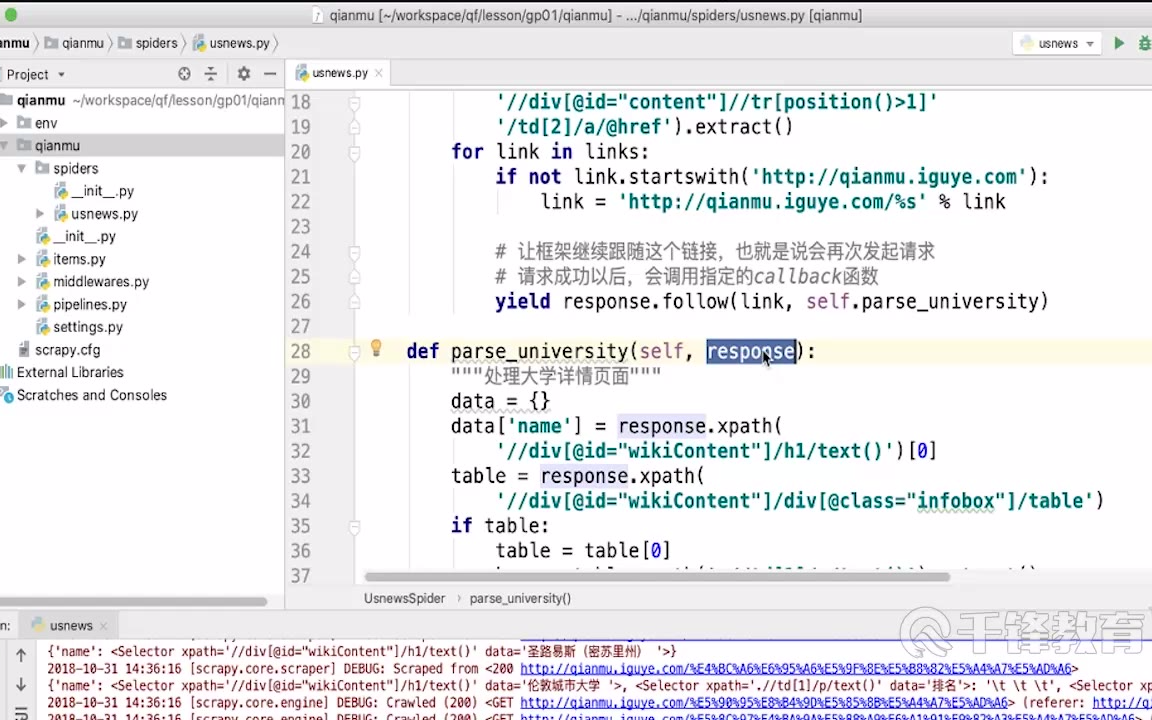Click the yellow light bulb on line 28

click(x=376, y=348)
